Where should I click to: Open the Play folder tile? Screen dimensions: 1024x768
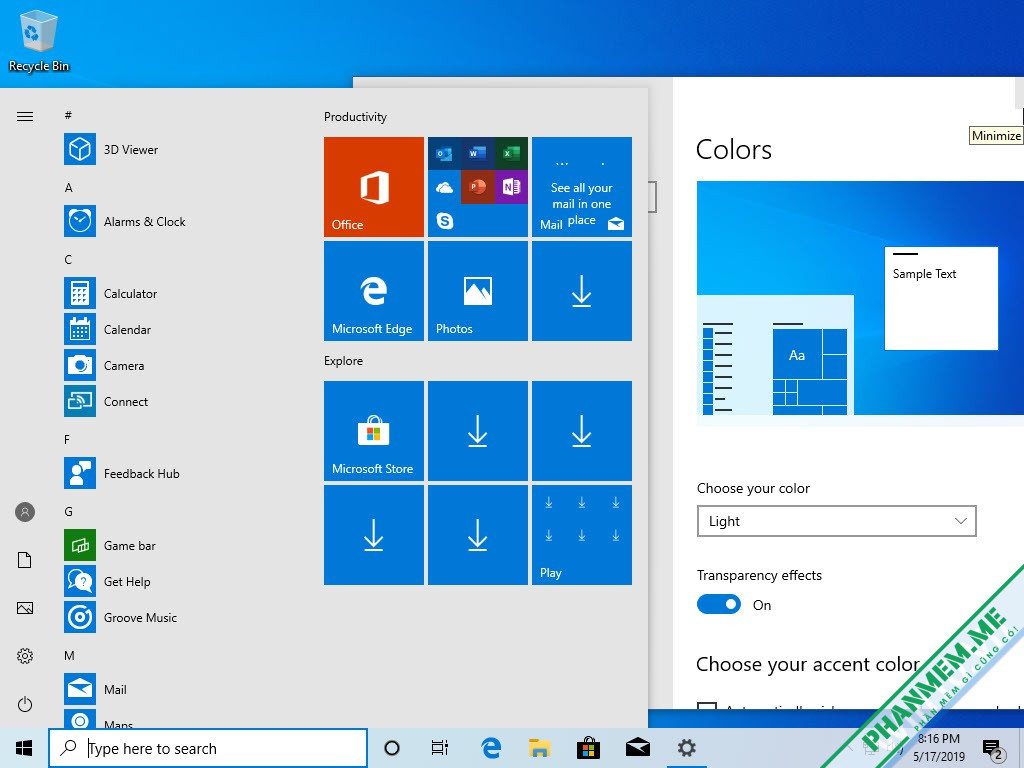click(x=582, y=535)
